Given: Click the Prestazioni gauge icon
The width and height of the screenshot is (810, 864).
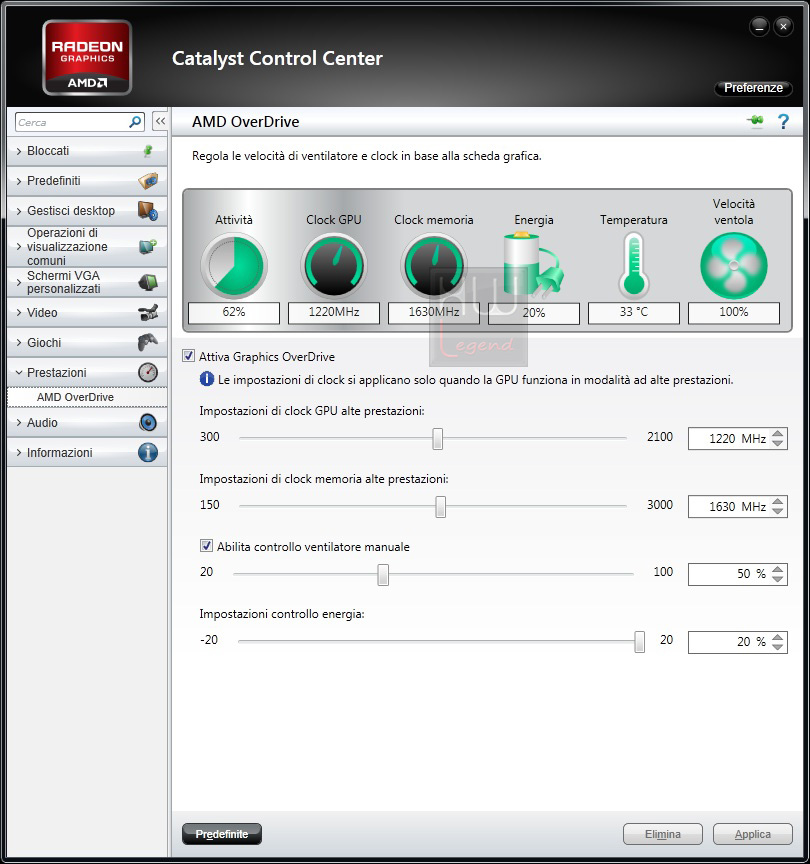Looking at the screenshot, I should pos(148,372).
